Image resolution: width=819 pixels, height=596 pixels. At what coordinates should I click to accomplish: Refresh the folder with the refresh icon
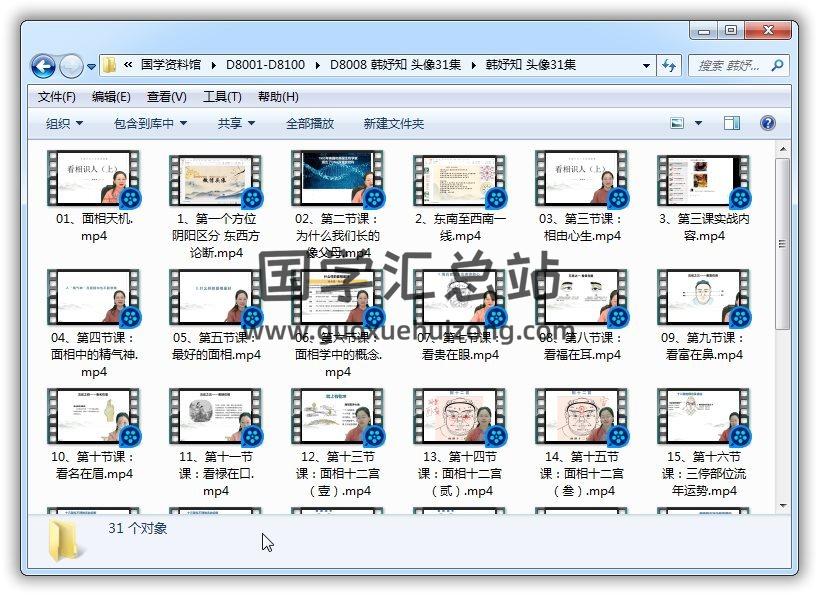pyautogui.click(x=669, y=65)
